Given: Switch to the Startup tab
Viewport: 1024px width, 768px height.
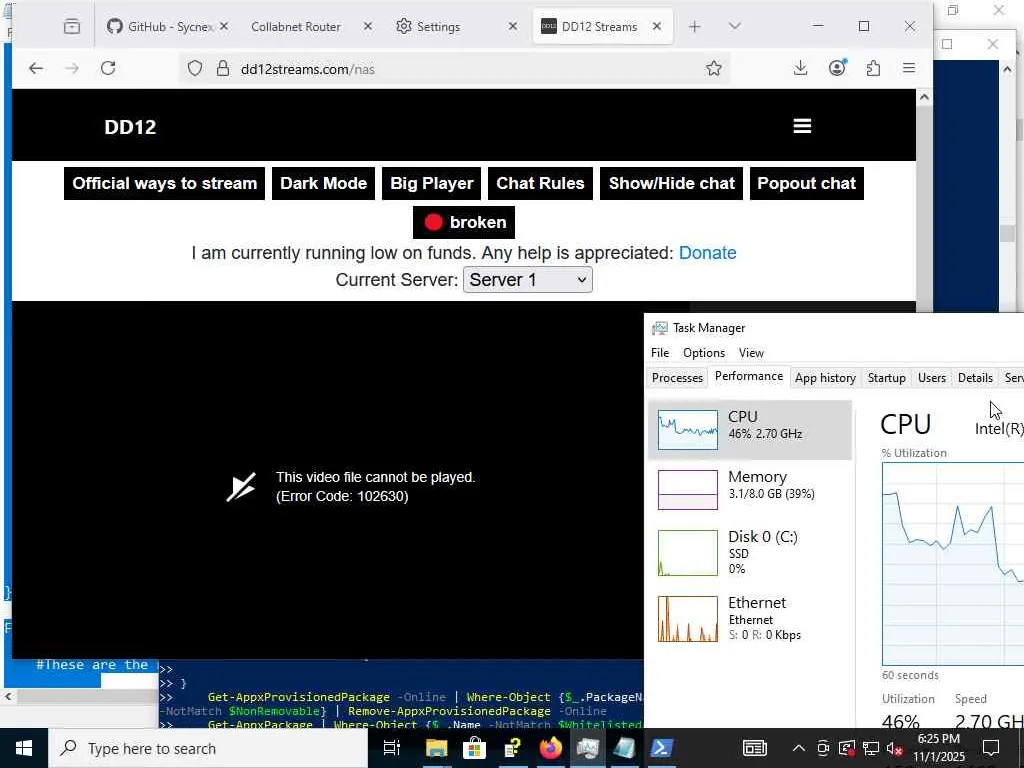Looking at the screenshot, I should [886, 378].
